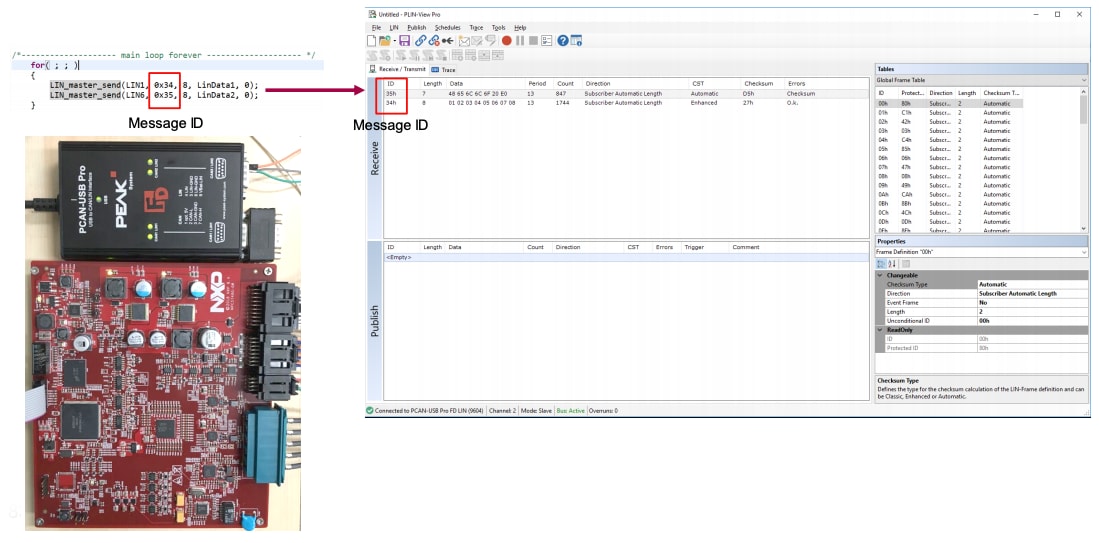Pause the trace recording
This screenshot has height=543, width=1099.
point(520,41)
